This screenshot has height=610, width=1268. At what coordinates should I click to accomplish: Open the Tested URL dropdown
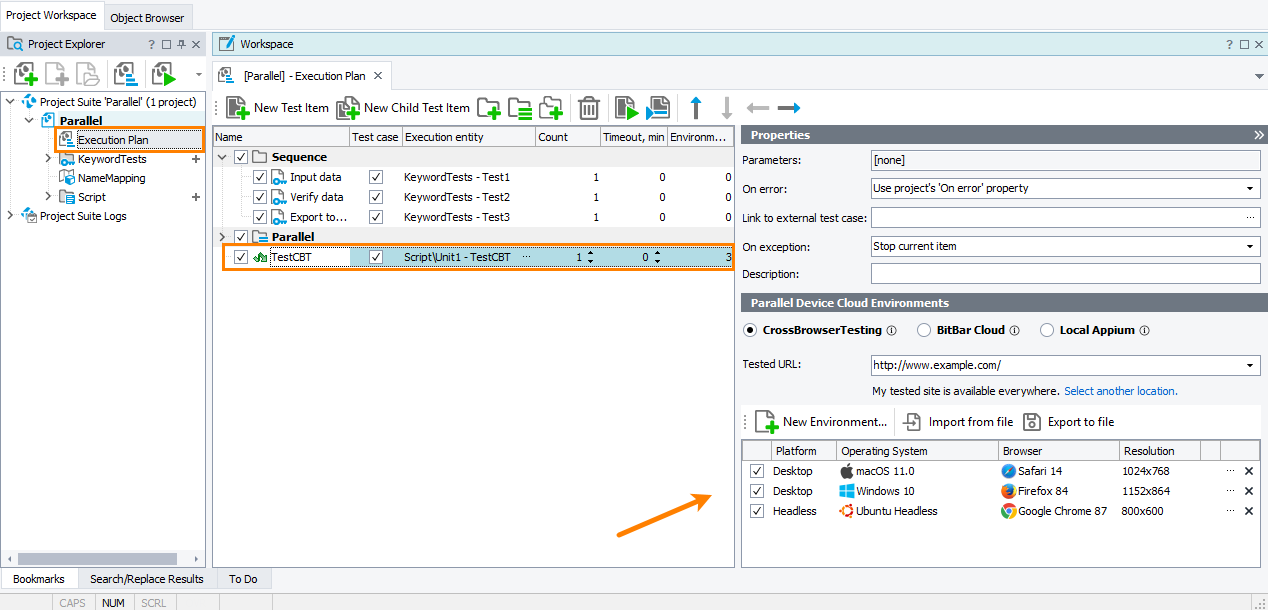[x=1251, y=366]
